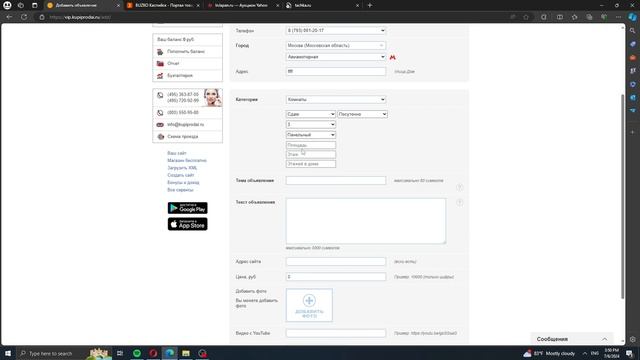Click the Адрес сайта website field
This screenshot has width=640, height=360.
[x=336, y=261]
